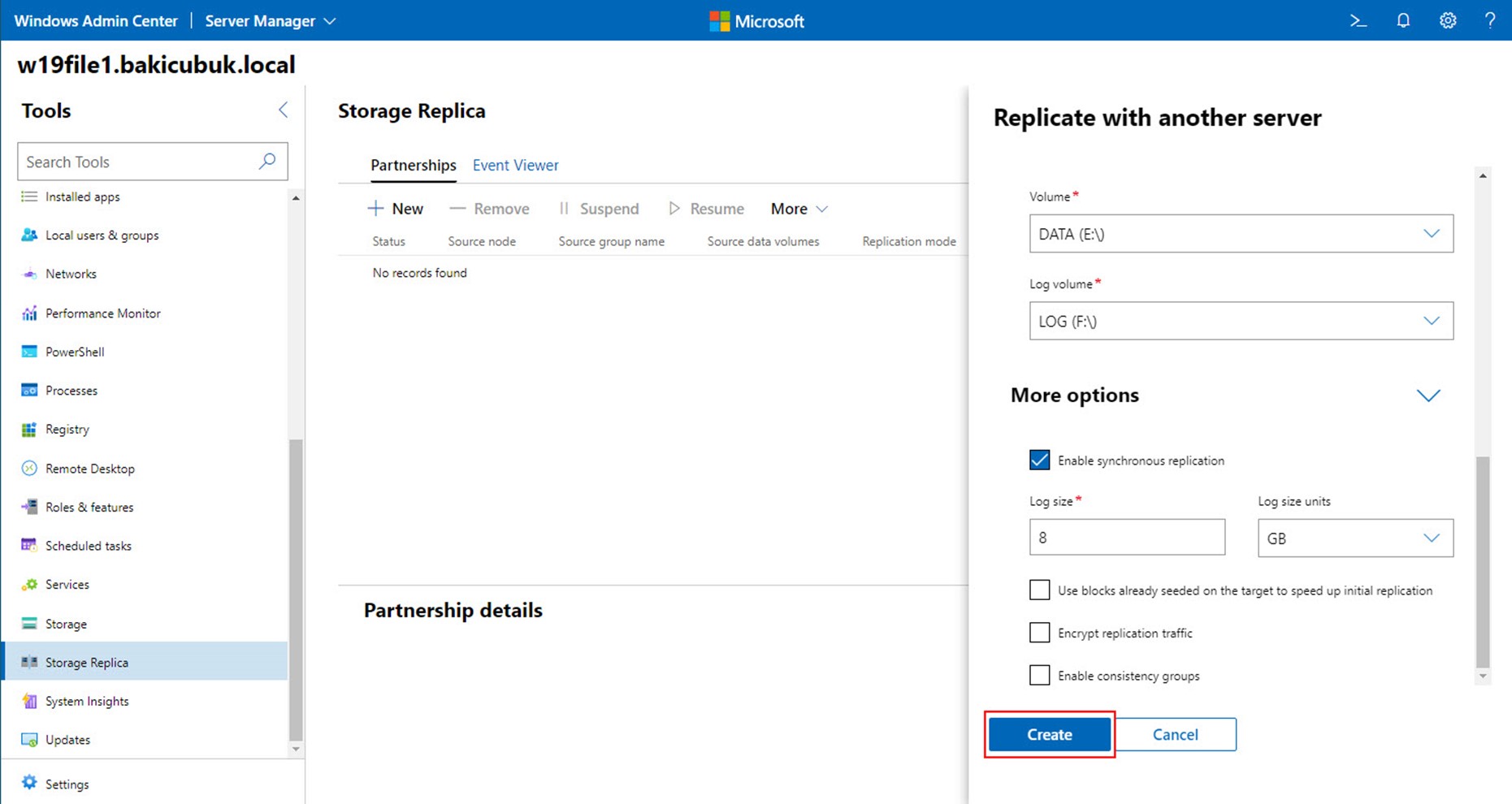Open the Log size units GB dropdown

point(1355,538)
